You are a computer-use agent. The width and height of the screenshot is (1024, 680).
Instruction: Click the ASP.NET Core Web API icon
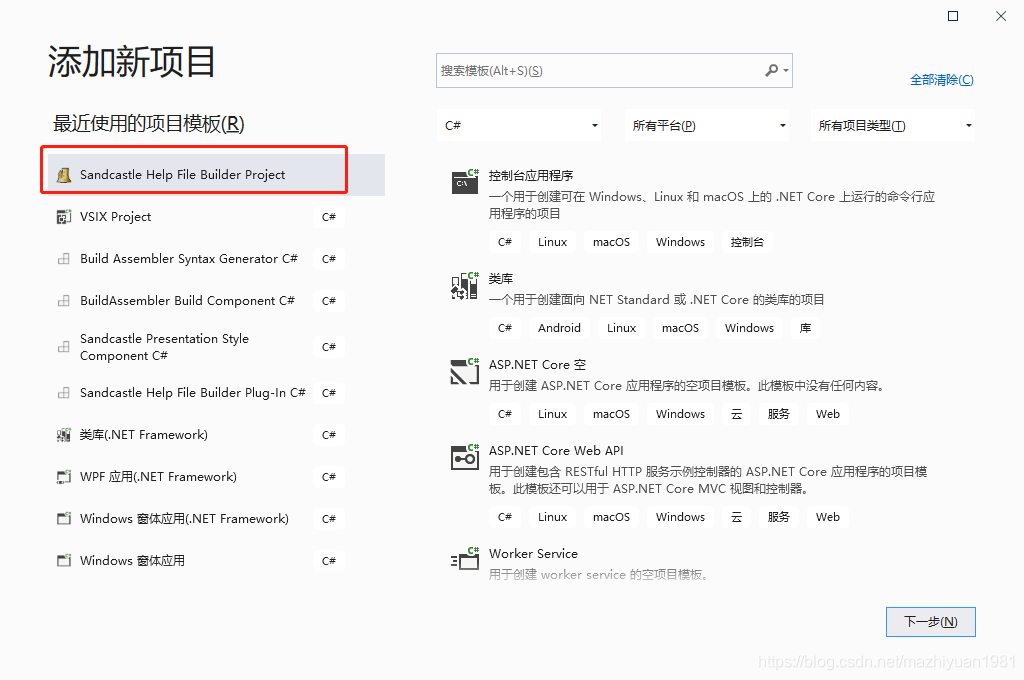click(465, 457)
